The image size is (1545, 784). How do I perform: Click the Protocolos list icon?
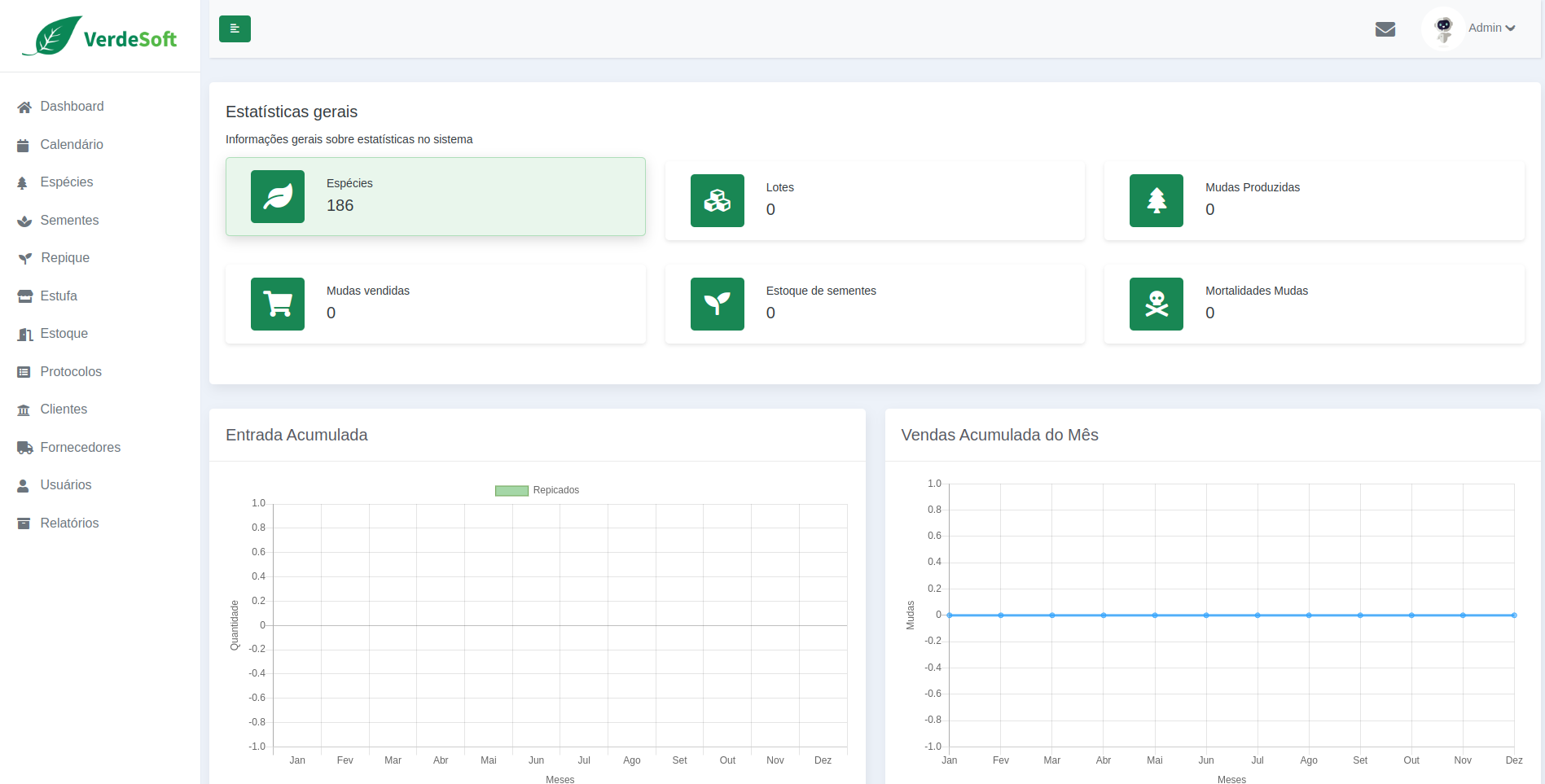point(24,372)
